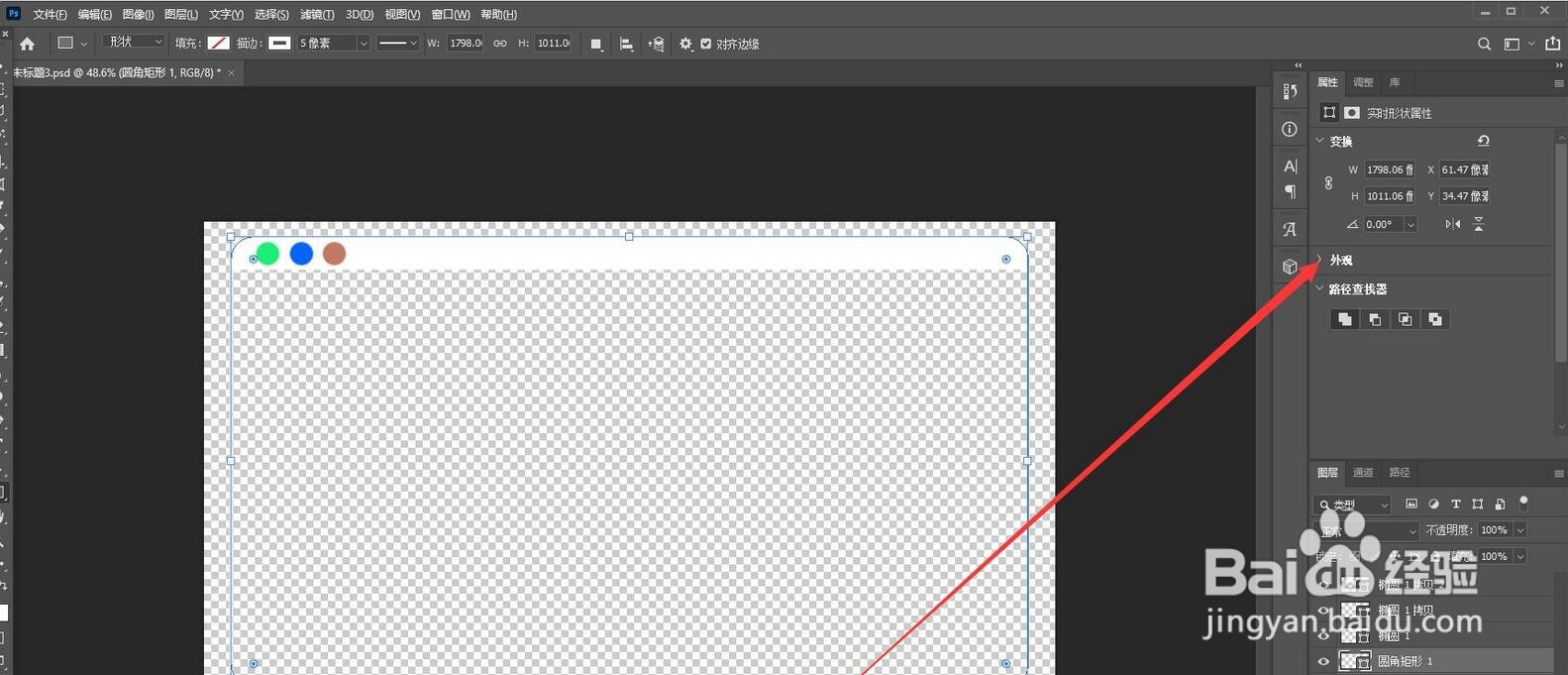Open the layer filter 类型 dropdown
1568x675 pixels.
coord(1352,505)
